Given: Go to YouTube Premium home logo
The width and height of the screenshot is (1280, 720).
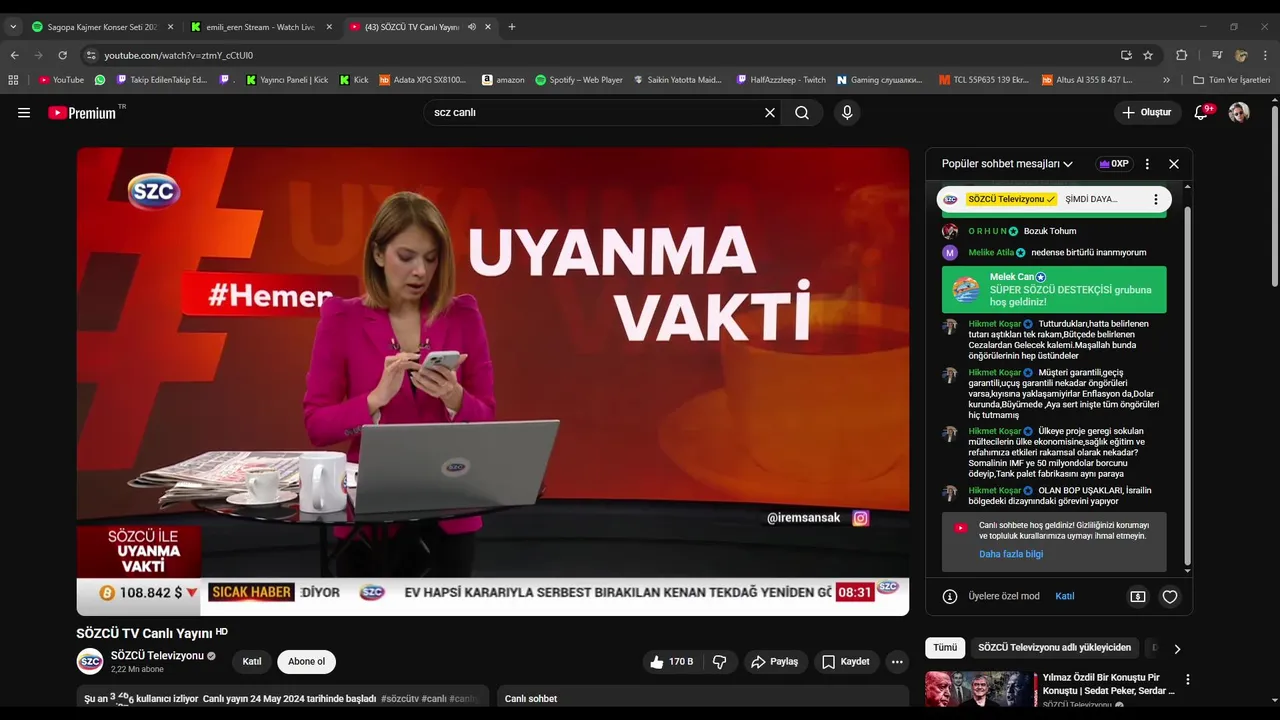Looking at the screenshot, I should 84,113.
